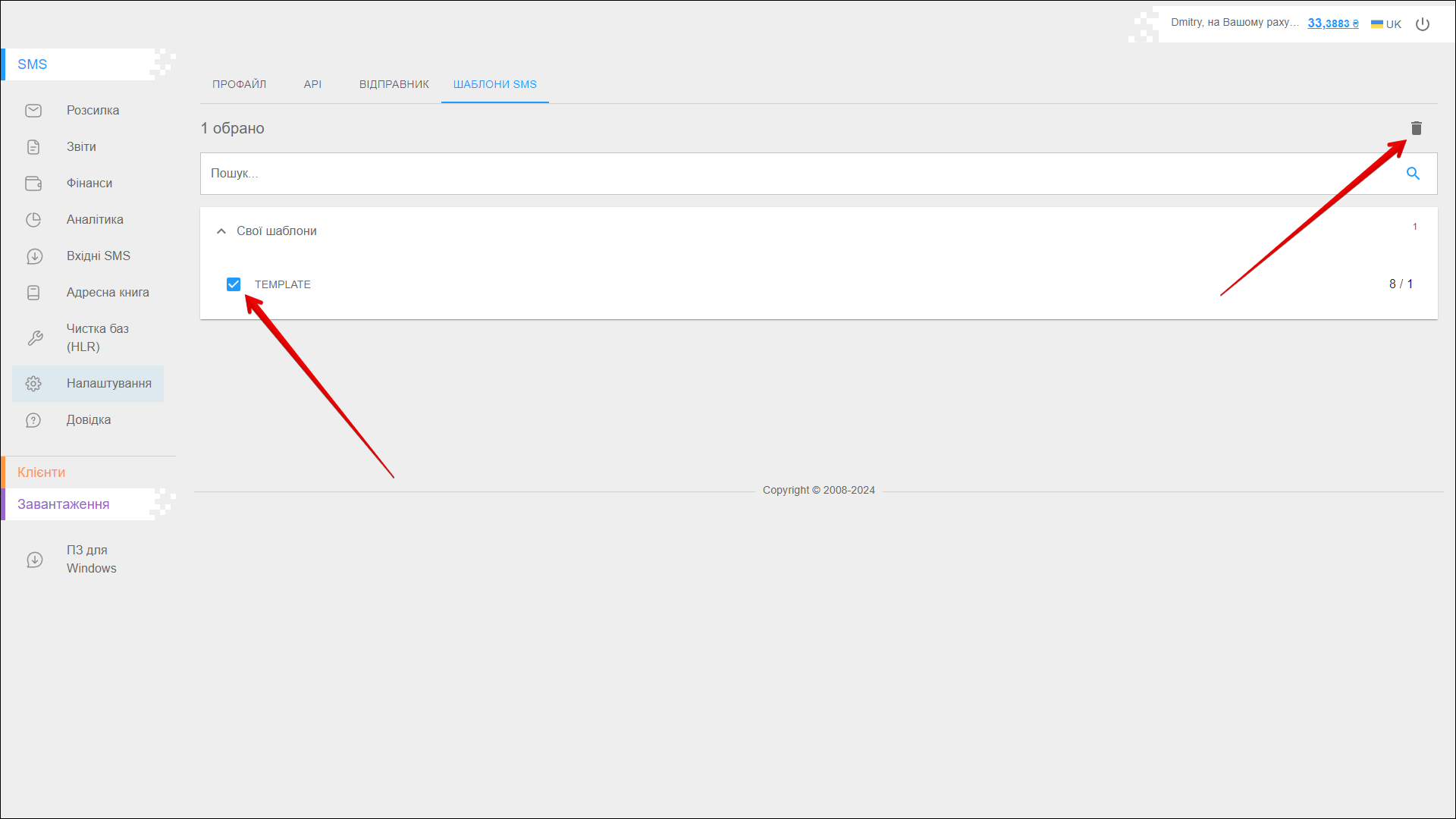This screenshot has height=819, width=1456.
Task: Click the Вхідні SMS download icon
Action: pos(34,256)
